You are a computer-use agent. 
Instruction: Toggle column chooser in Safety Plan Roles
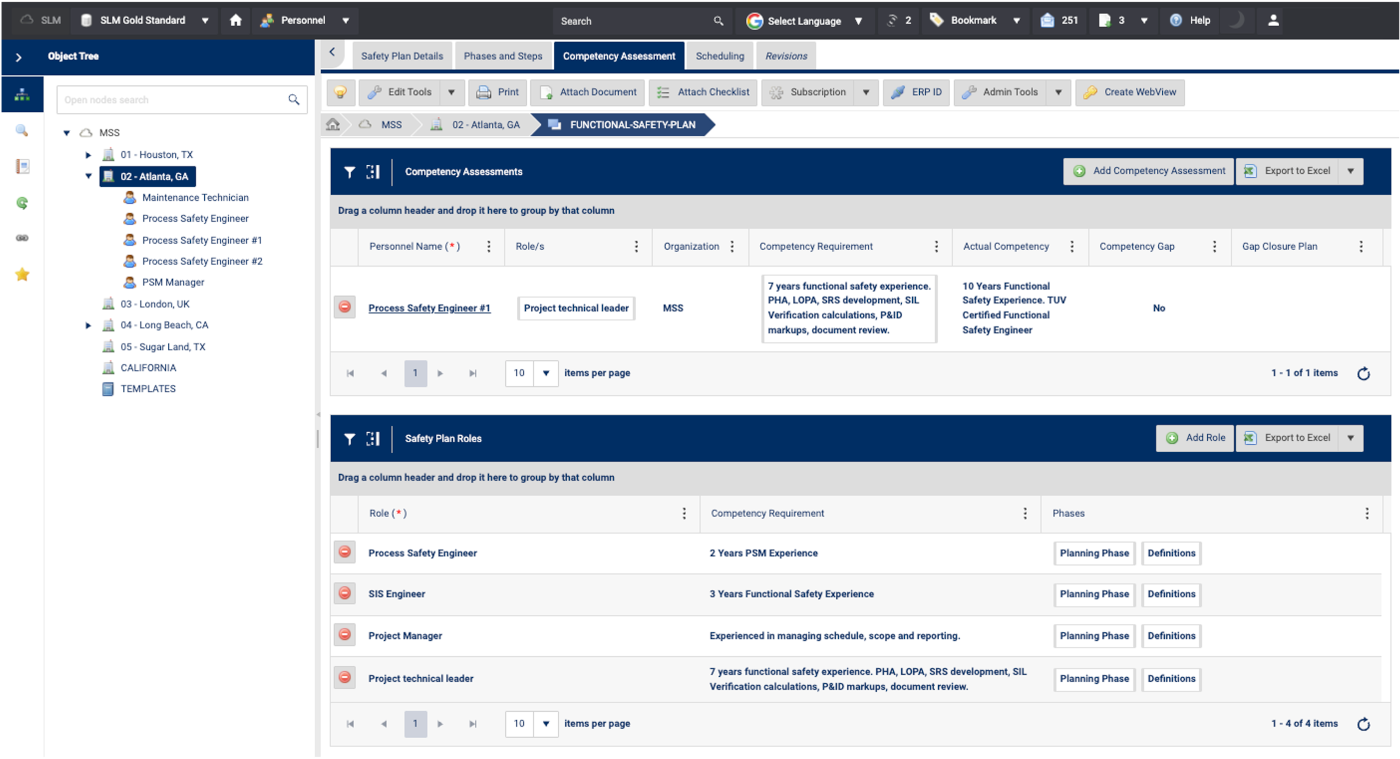(373, 439)
